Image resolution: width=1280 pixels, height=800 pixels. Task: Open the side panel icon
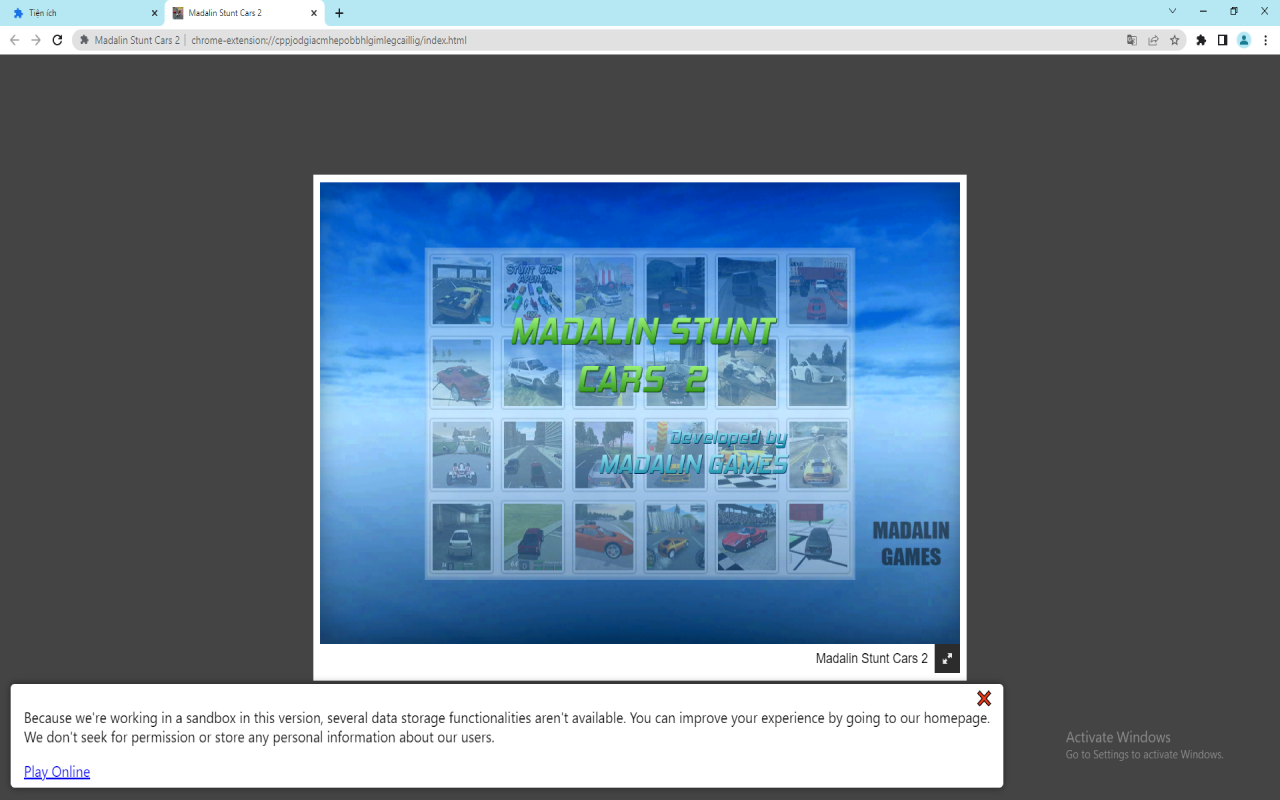coord(1221,40)
